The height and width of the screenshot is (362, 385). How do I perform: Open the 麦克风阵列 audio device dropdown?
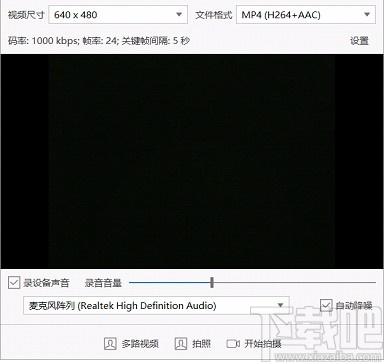coord(156,305)
